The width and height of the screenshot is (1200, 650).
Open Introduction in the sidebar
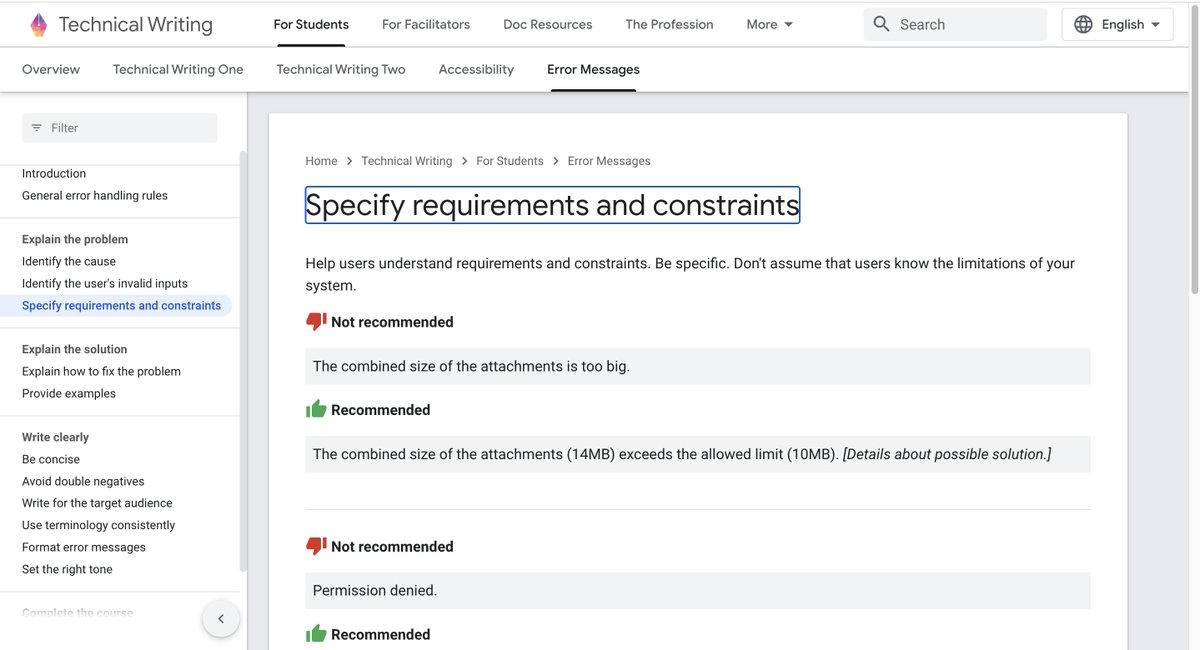click(54, 174)
